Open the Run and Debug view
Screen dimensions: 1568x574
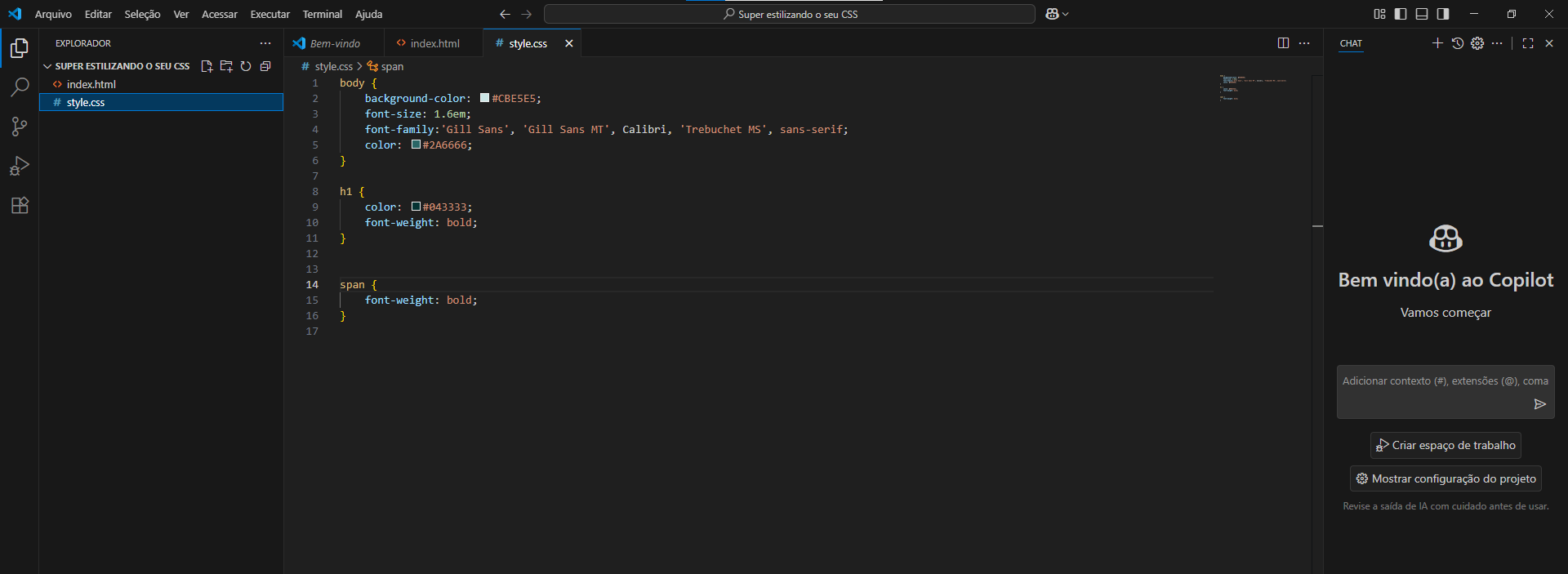tap(20, 166)
